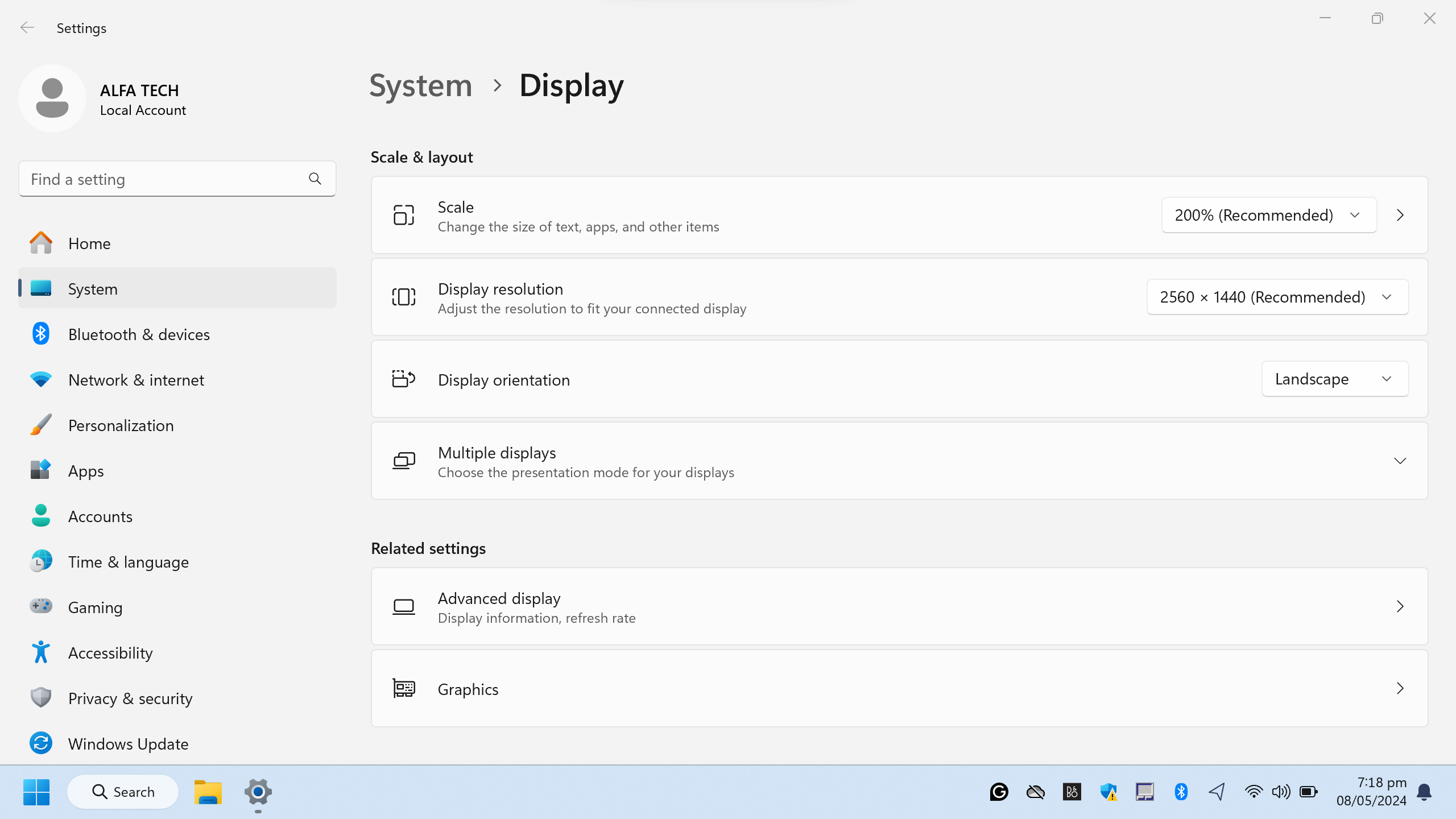Click the Multiple displays monitor icon
Viewport: 1456px width, 819px height.
[404, 461]
